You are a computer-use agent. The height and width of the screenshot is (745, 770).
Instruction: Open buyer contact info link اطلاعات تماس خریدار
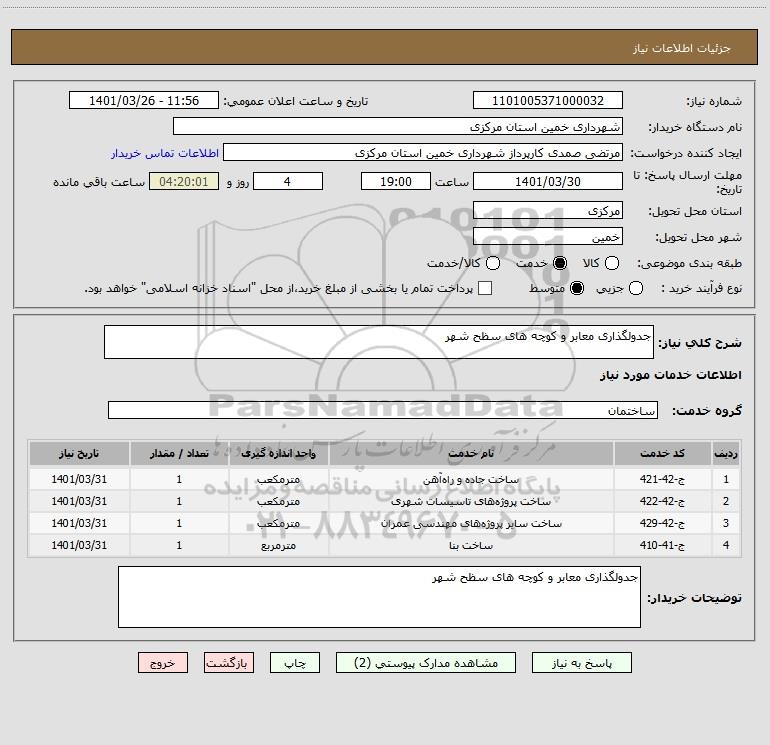coord(165,153)
